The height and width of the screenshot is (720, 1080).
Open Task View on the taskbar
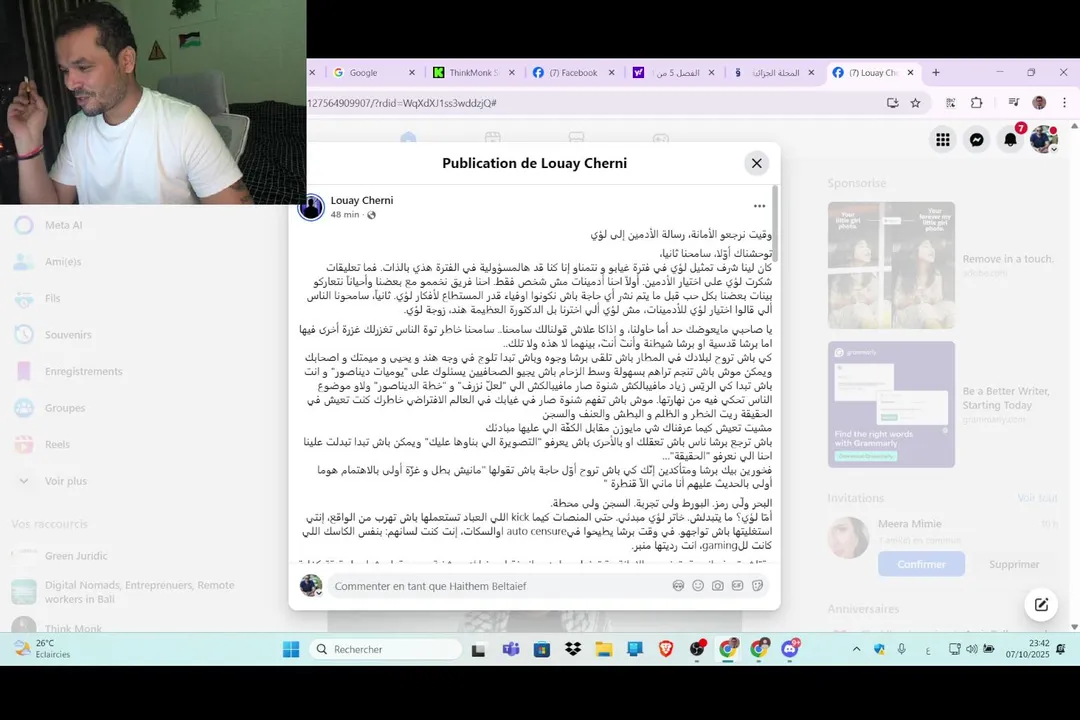(478, 649)
